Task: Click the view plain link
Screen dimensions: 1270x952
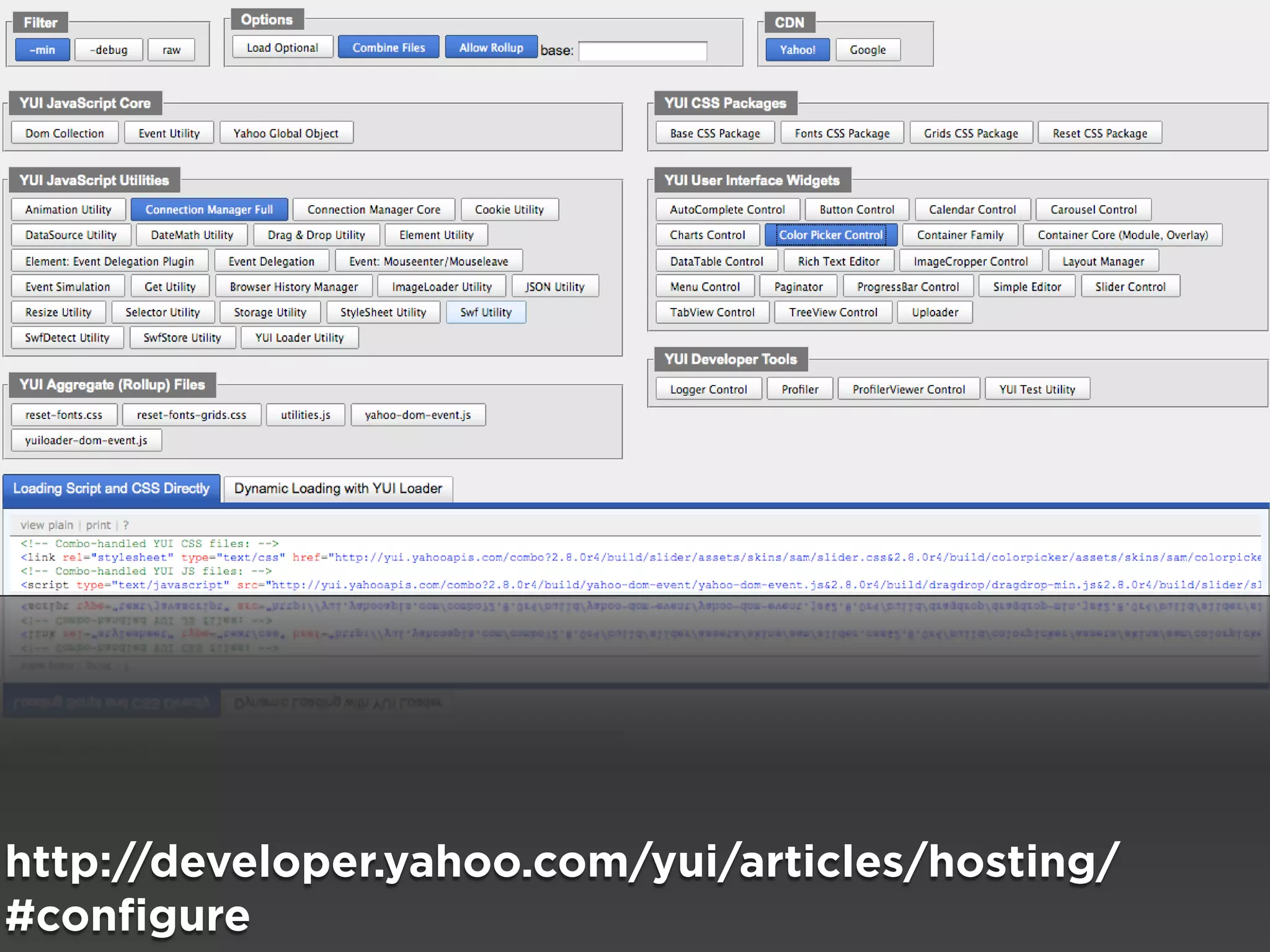Action: pos(47,525)
